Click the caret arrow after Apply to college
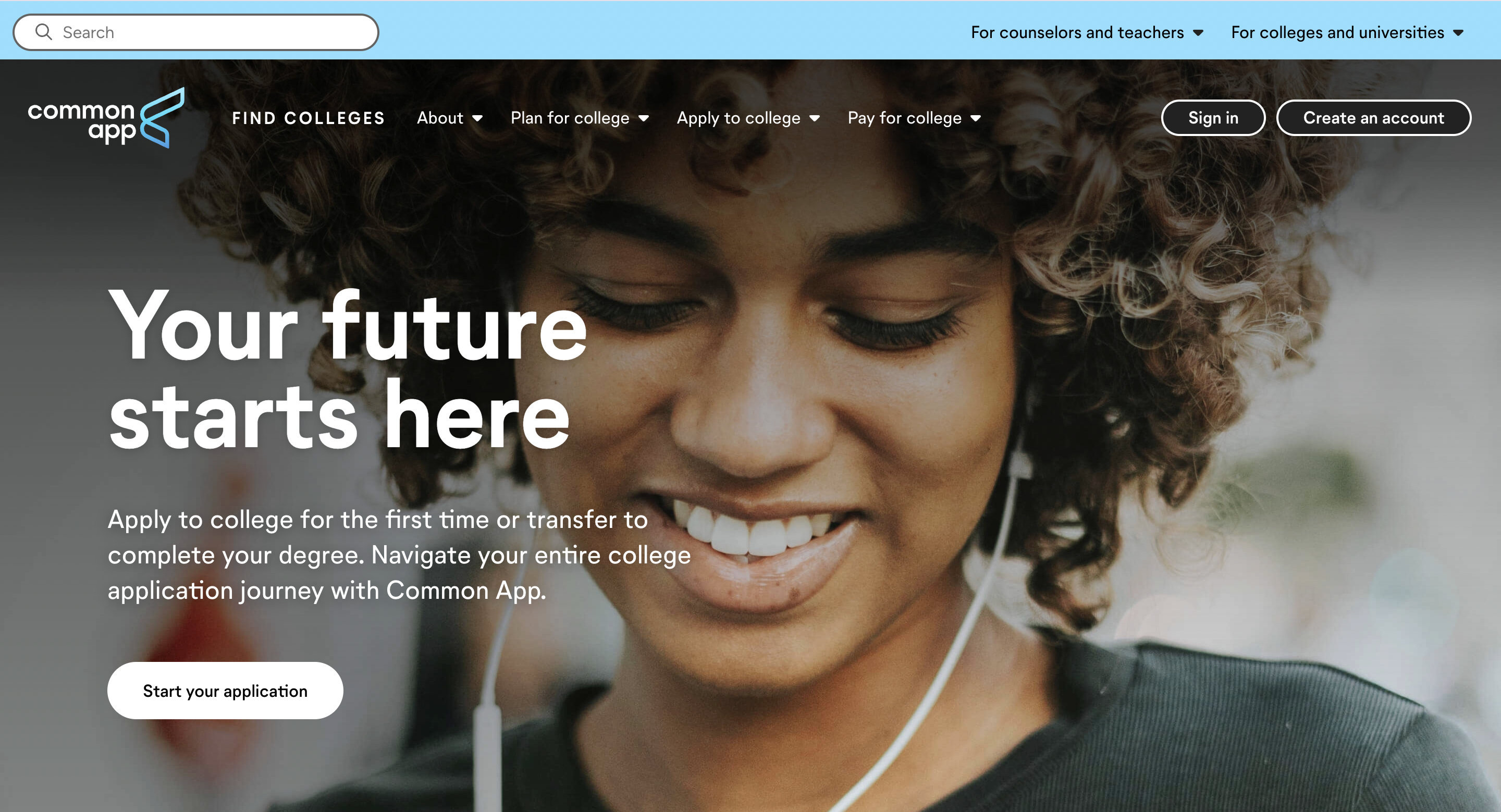 coord(815,119)
